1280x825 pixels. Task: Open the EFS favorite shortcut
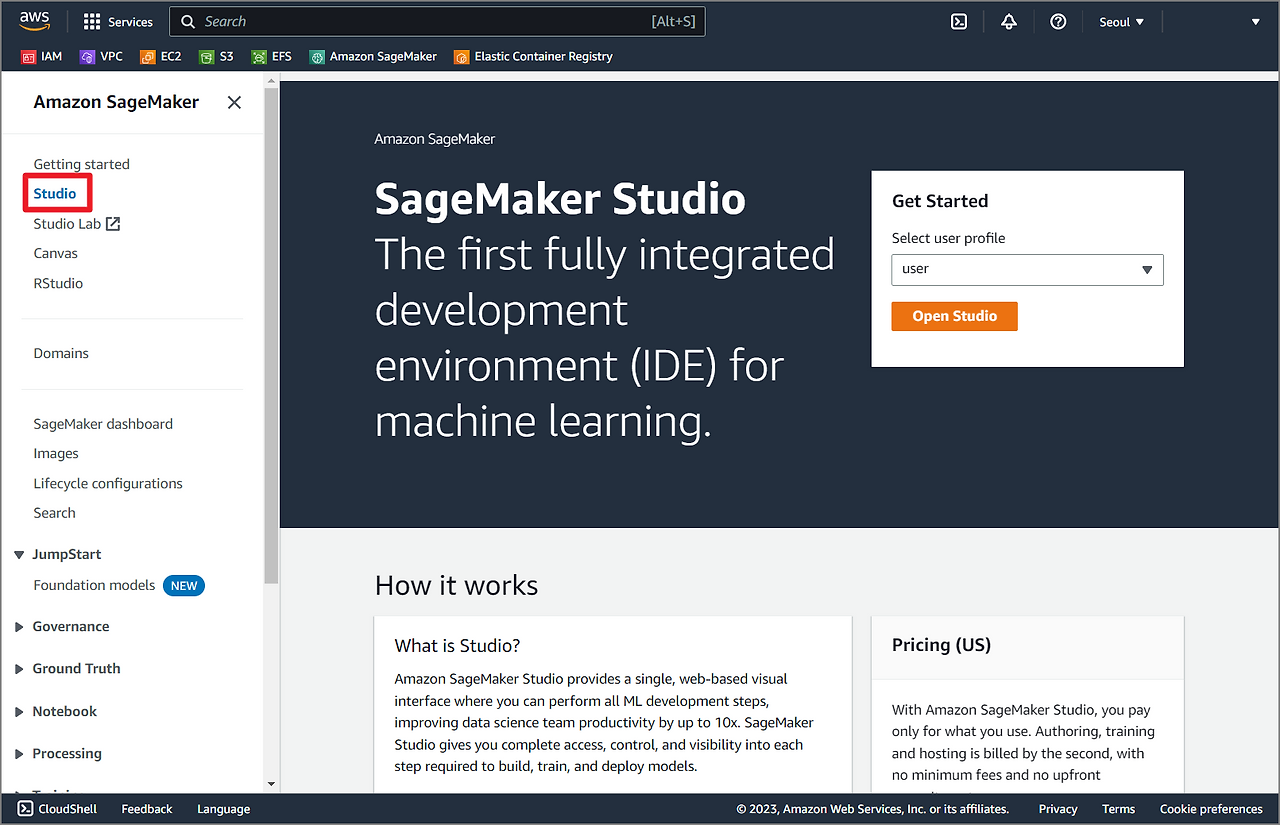[x=270, y=56]
